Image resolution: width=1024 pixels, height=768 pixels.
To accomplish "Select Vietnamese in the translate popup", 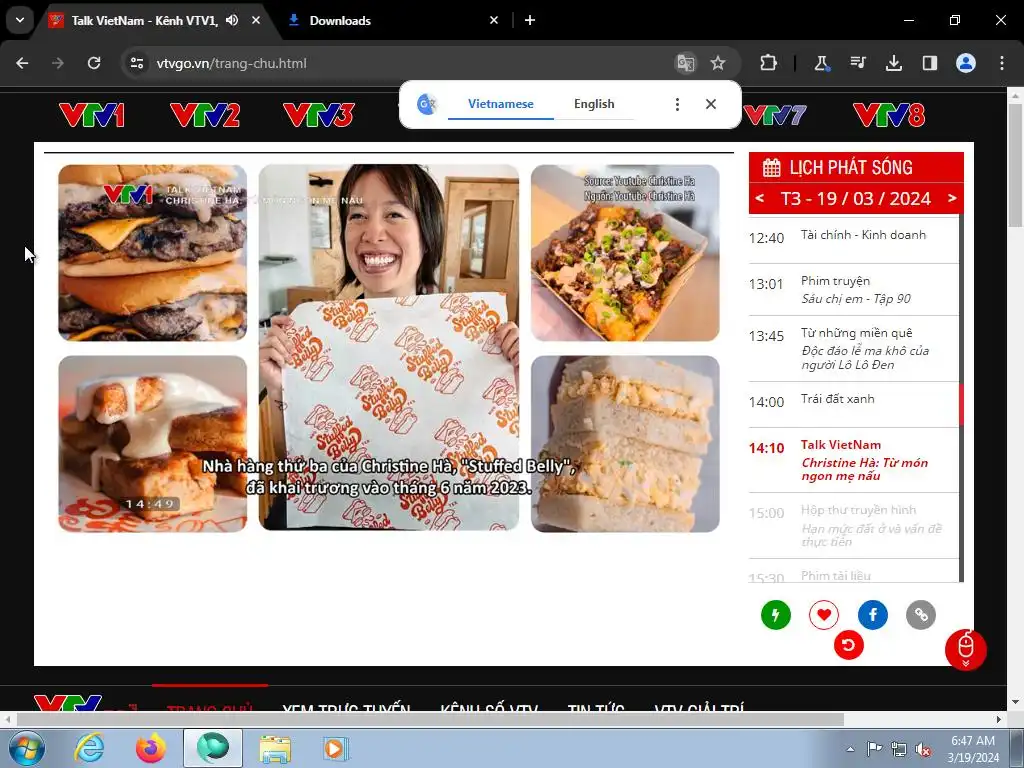I will 501,104.
